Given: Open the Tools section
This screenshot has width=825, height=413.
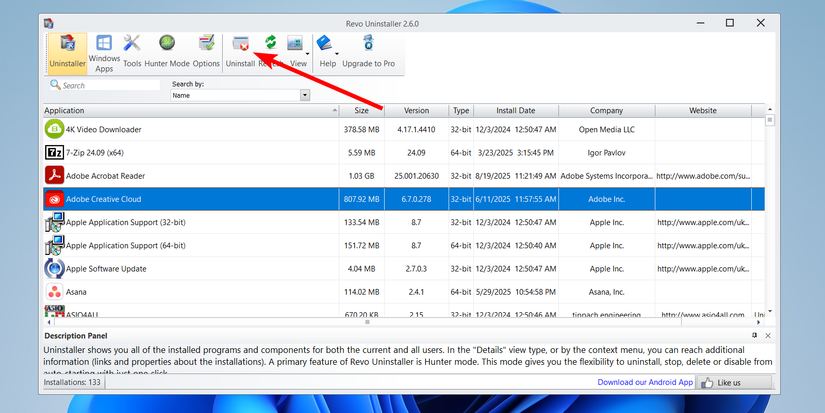Looking at the screenshot, I should point(132,52).
